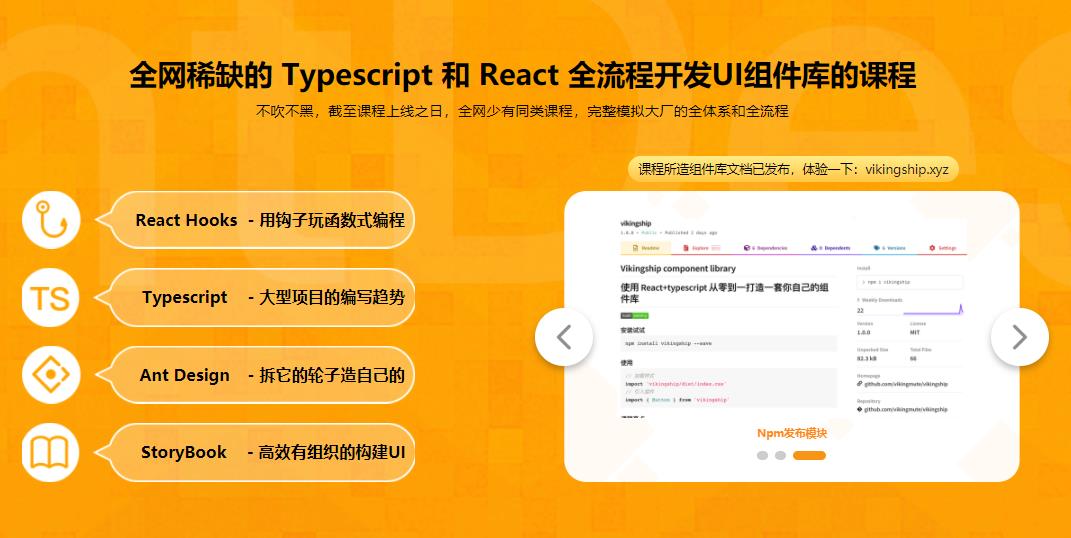
Task: Select the second gray carousel dot
Action: pos(780,455)
